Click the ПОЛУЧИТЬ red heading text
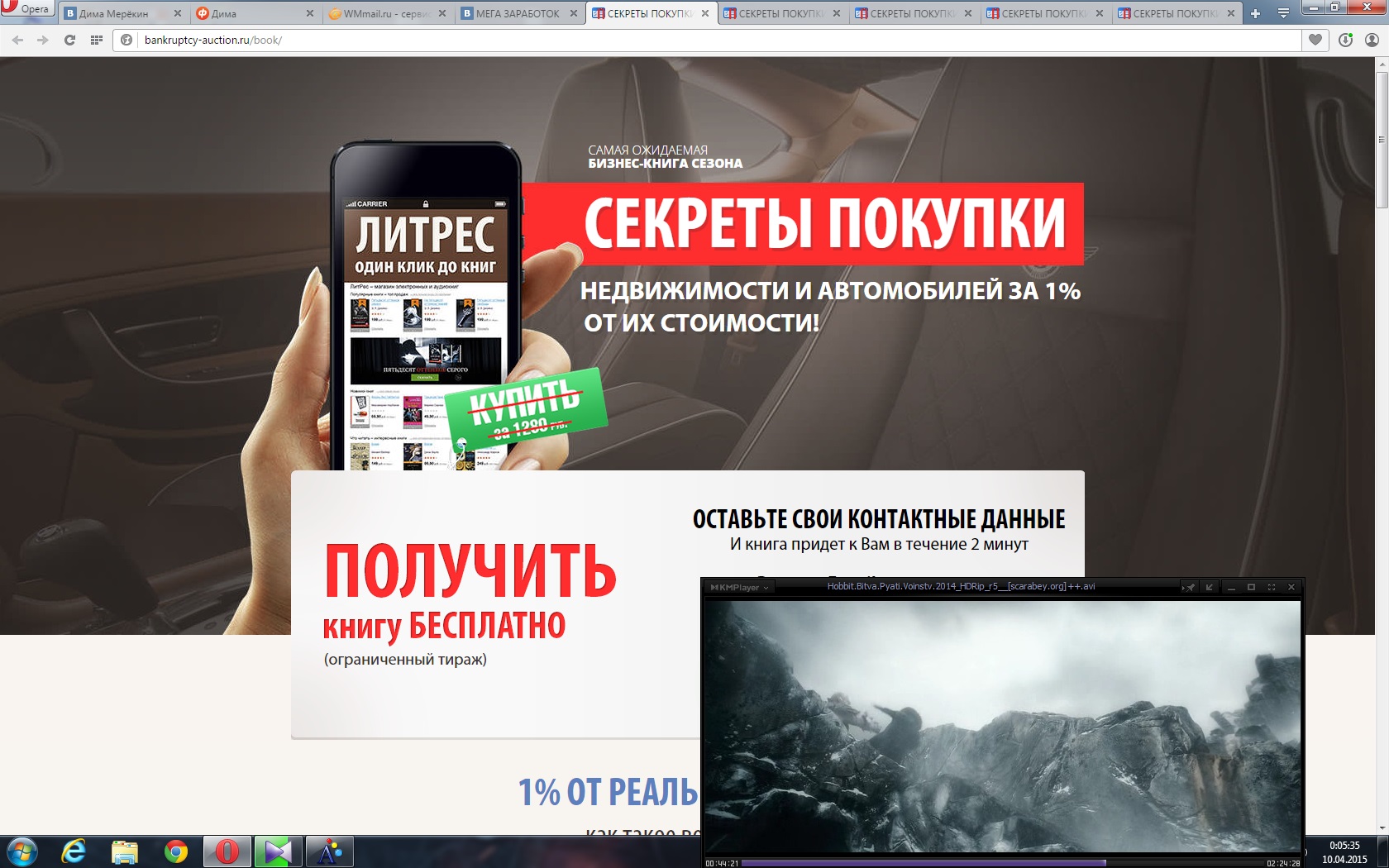 (470, 570)
